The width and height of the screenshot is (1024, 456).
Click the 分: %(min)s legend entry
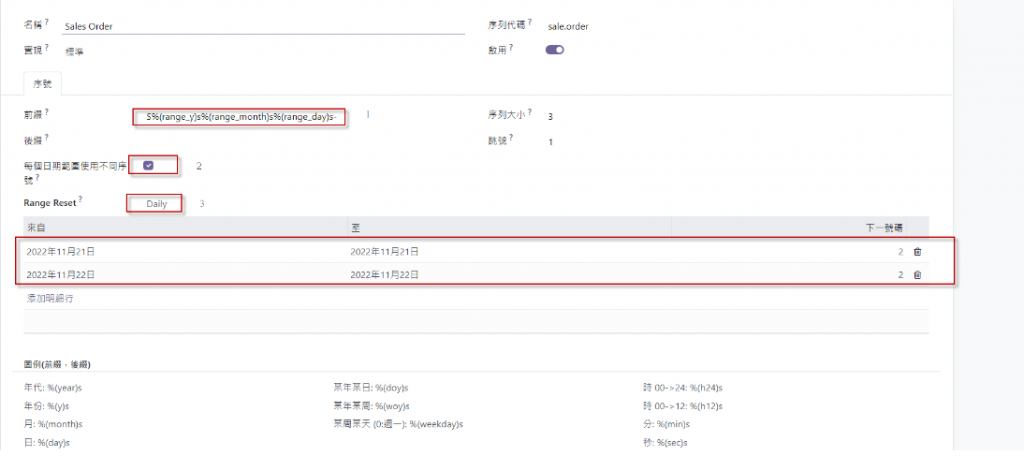tap(666, 424)
